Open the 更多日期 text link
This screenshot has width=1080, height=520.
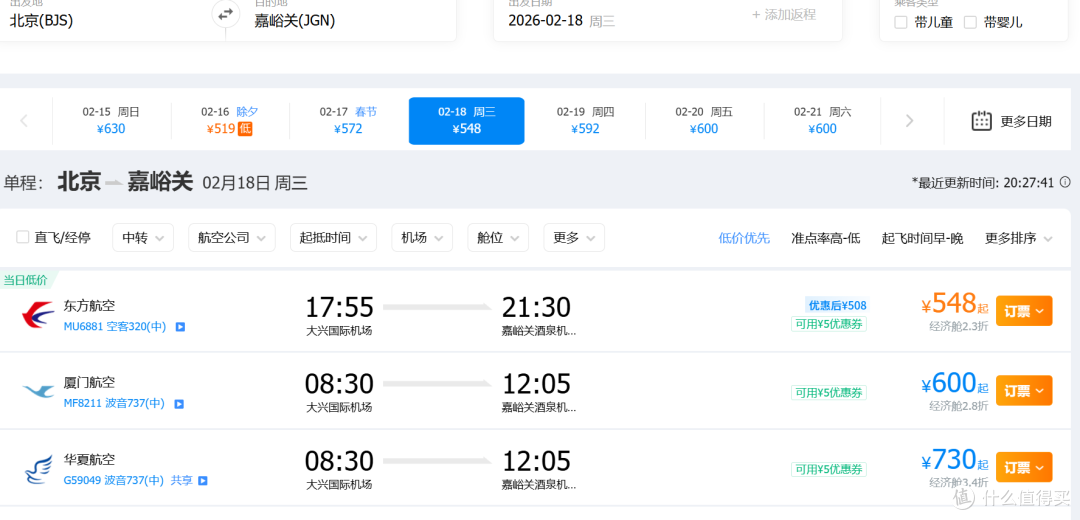click(x=1026, y=121)
